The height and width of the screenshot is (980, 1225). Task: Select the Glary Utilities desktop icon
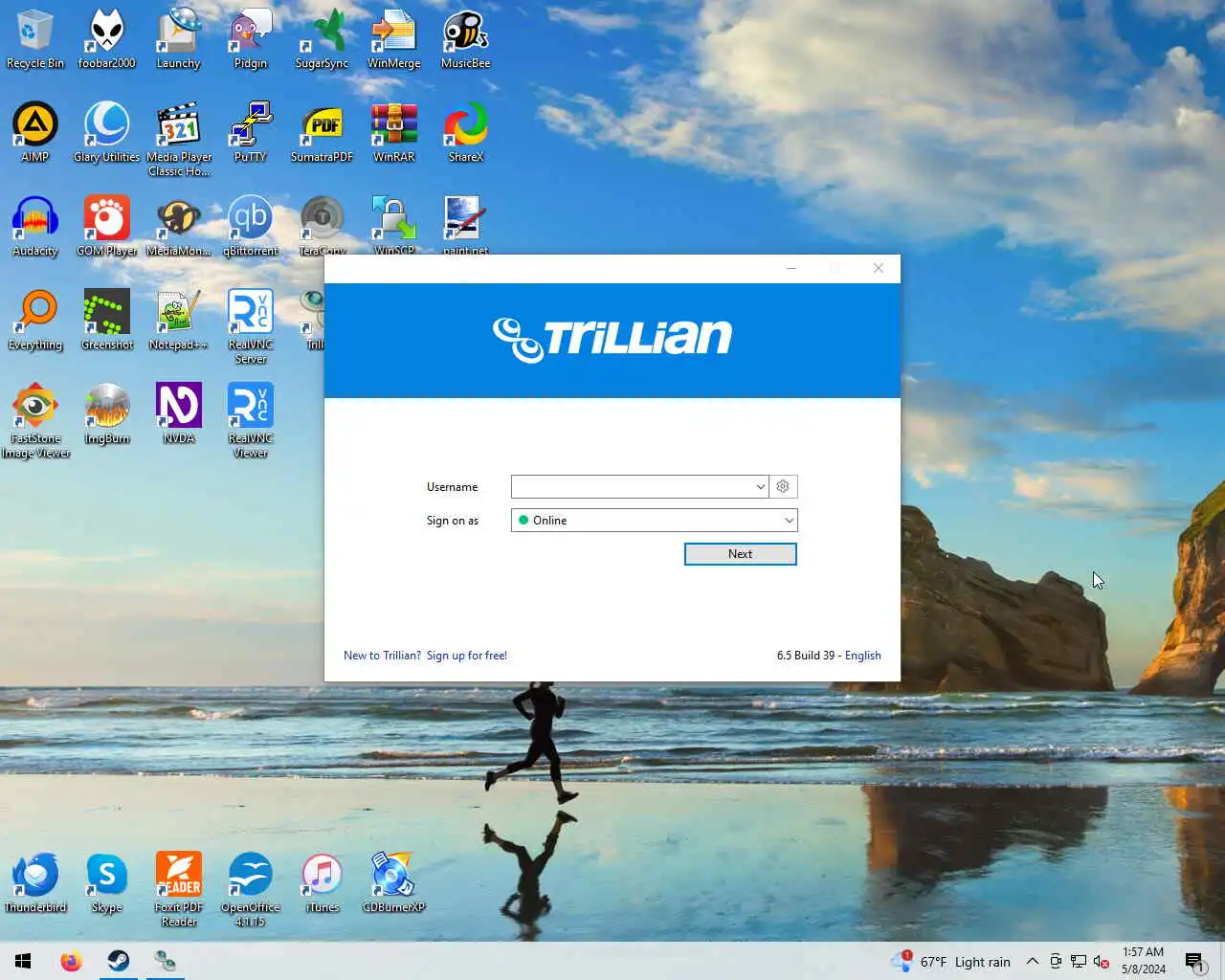(x=106, y=132)
